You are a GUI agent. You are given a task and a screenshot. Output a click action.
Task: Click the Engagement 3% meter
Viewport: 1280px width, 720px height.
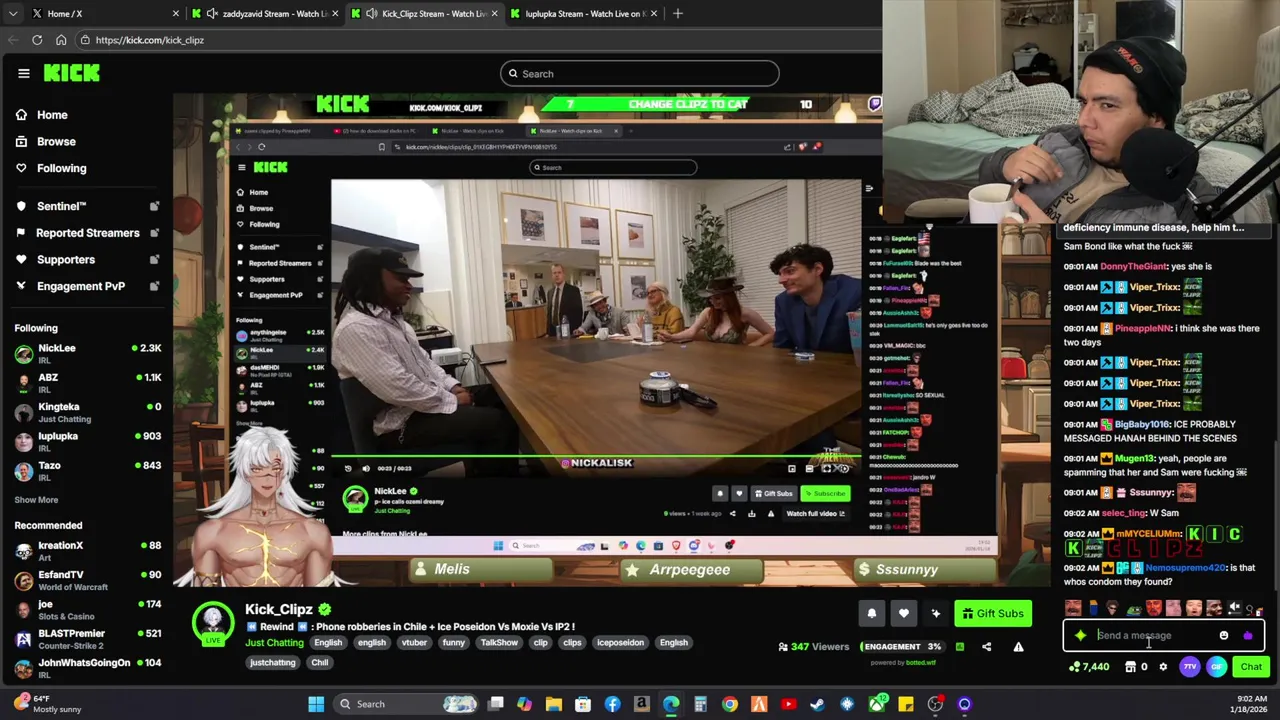(901, 647)
